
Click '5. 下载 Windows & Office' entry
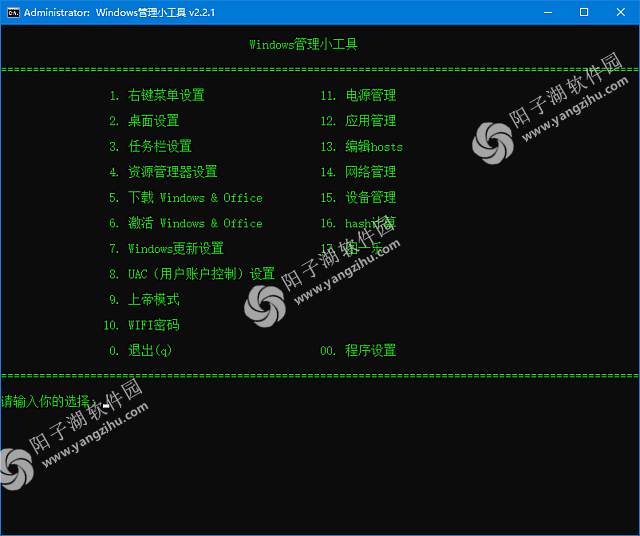coord(186,198)
